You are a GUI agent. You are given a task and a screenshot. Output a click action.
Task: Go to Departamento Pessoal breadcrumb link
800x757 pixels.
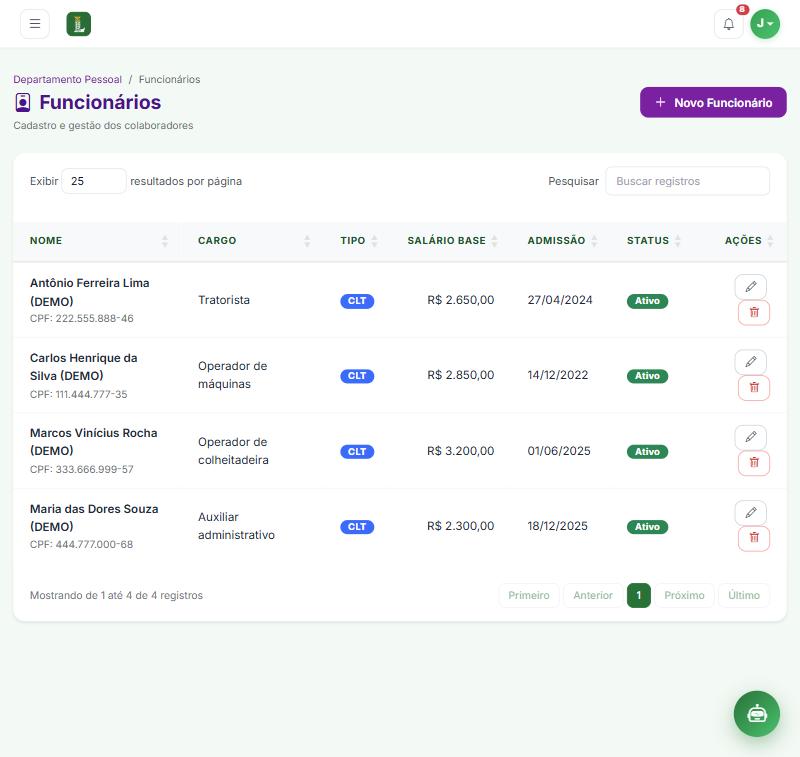tap(67, 80)
